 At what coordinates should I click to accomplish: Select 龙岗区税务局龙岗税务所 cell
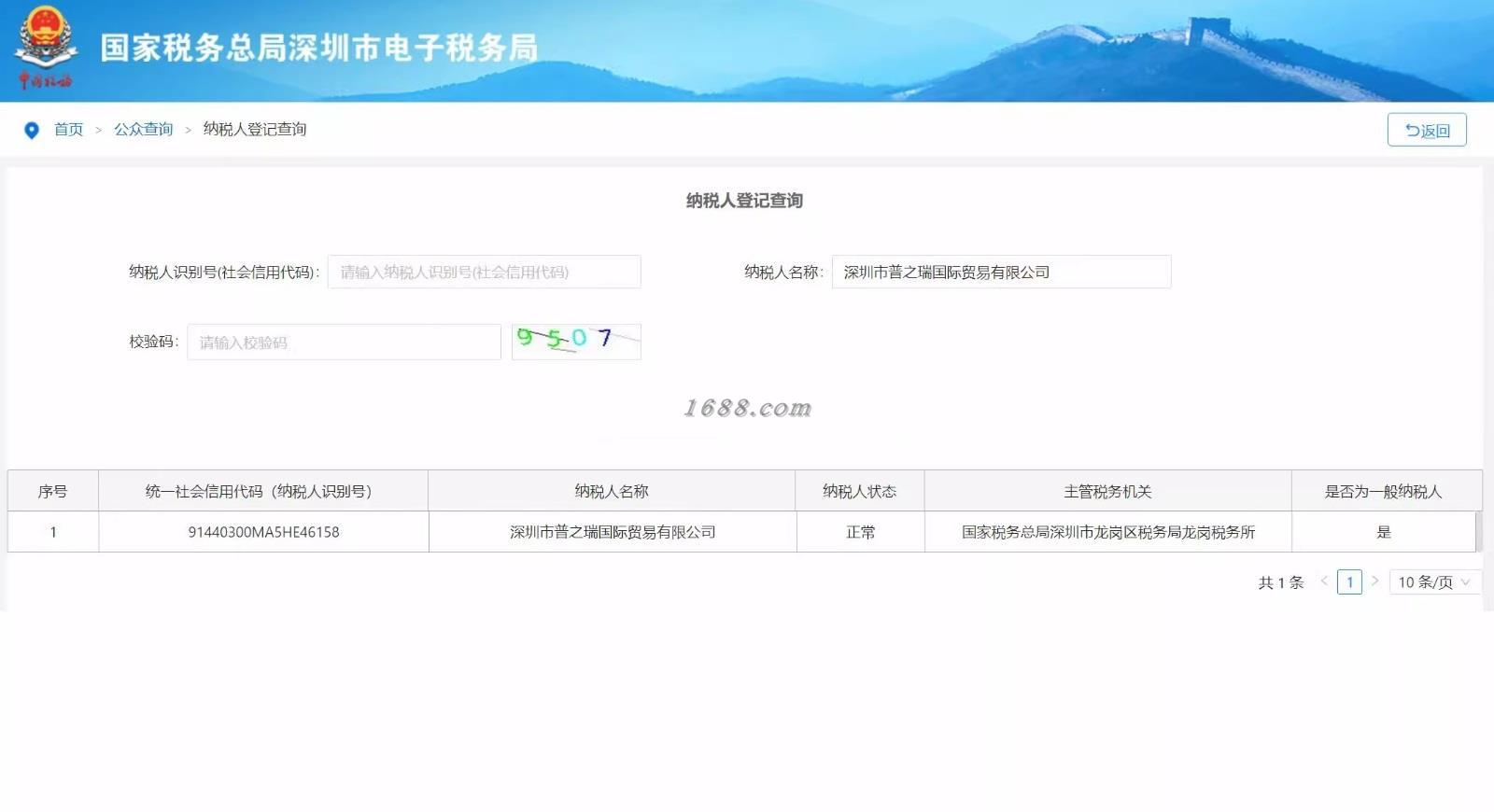coord(1108,532)
